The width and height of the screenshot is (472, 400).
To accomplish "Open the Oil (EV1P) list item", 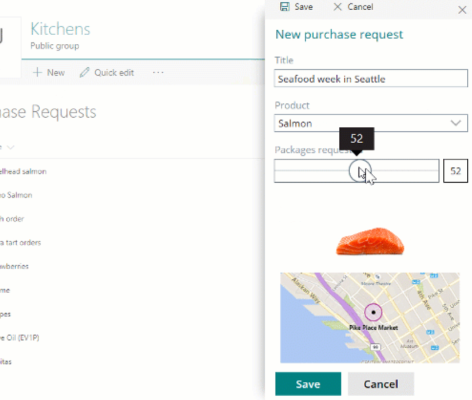I will click(20, 338).
